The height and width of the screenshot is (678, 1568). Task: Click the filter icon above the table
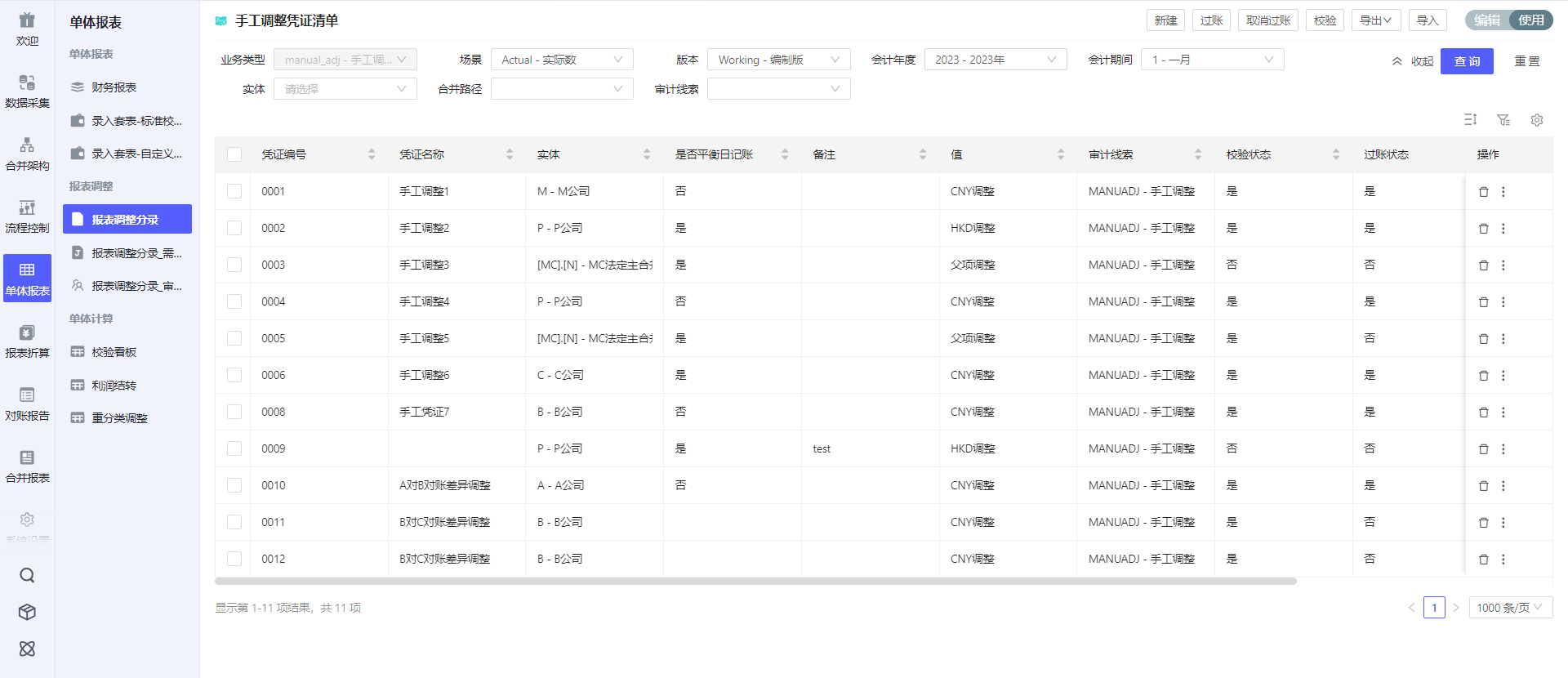(x=1503, y=120)
